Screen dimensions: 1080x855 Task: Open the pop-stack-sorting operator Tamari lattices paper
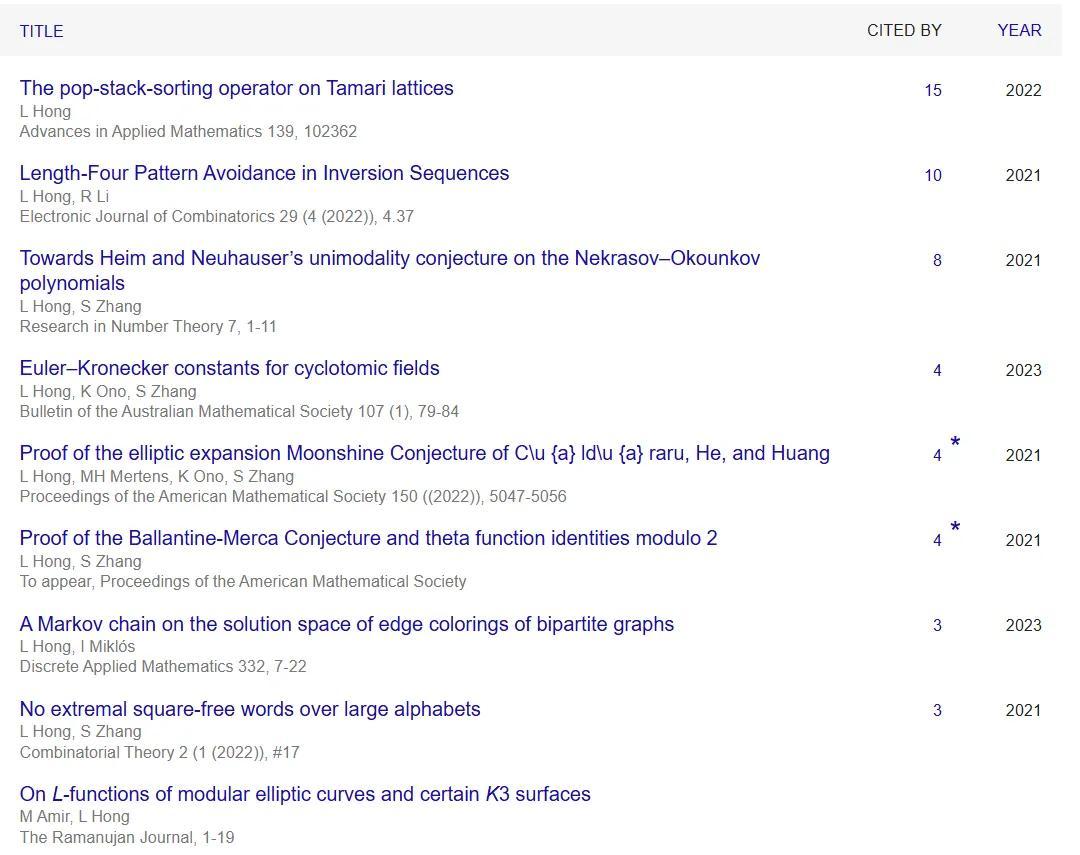pyautogui.click(x=236, y=88)
